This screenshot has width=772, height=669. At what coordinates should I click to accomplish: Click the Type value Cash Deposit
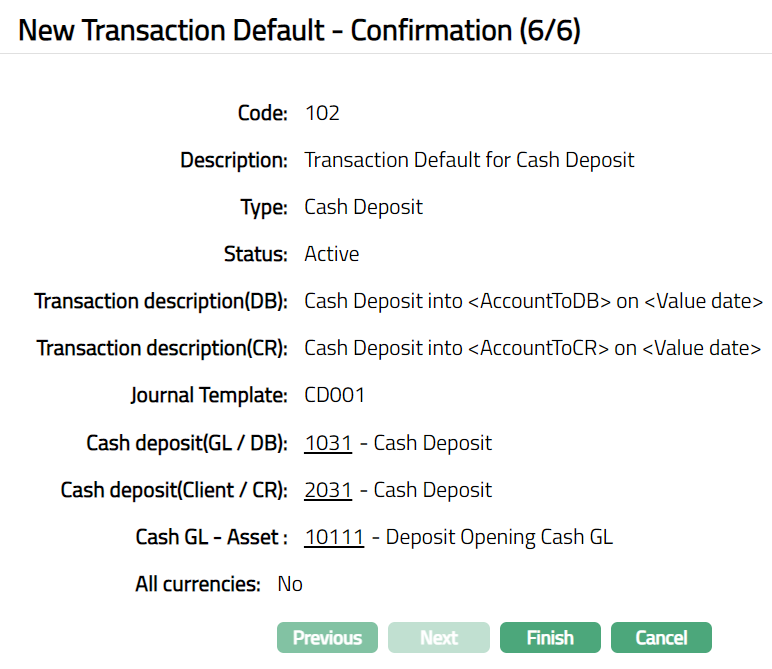click(363, 207)
